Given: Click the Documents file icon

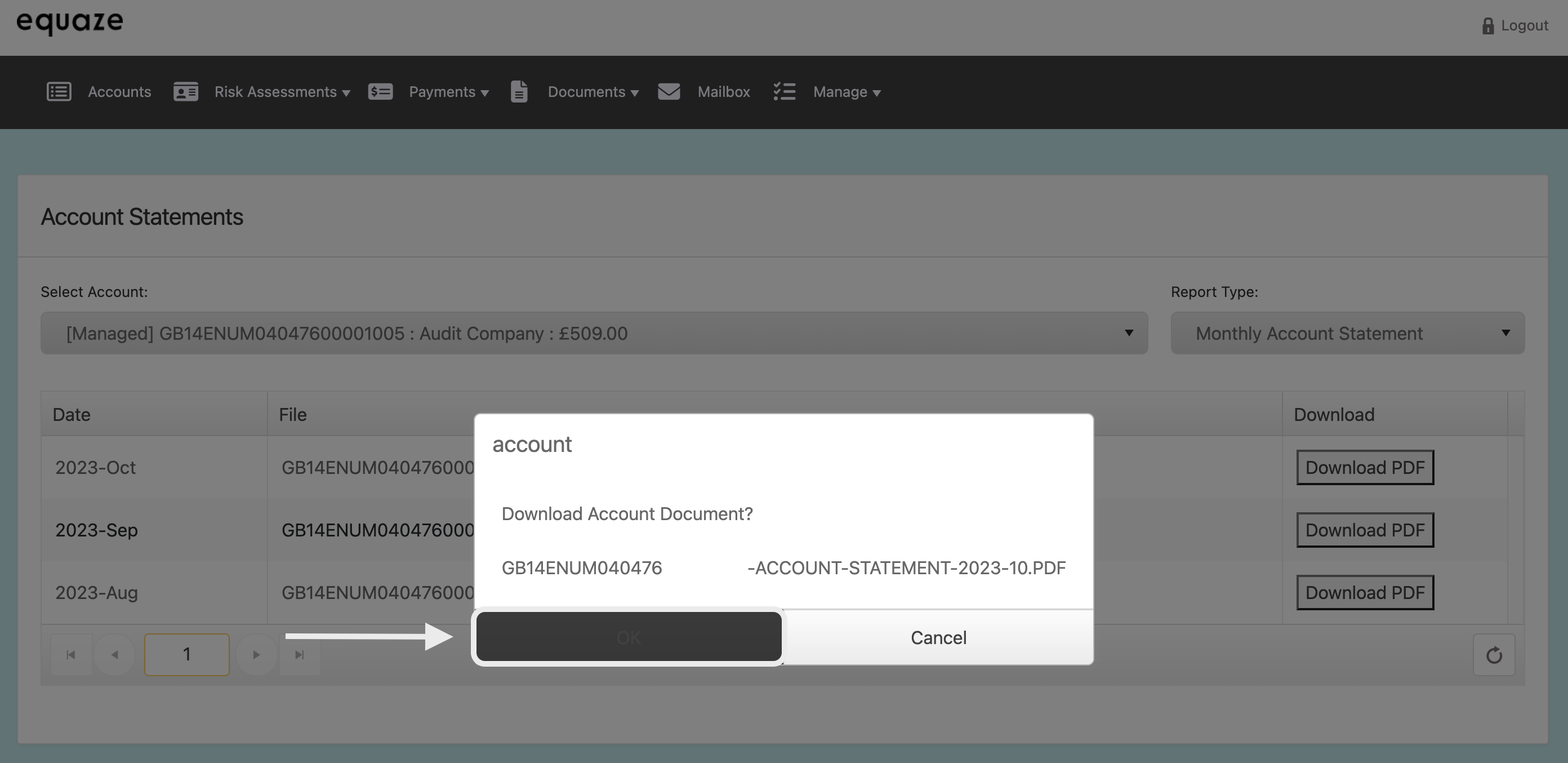Looking at the screenshot, I should (519, 91).
